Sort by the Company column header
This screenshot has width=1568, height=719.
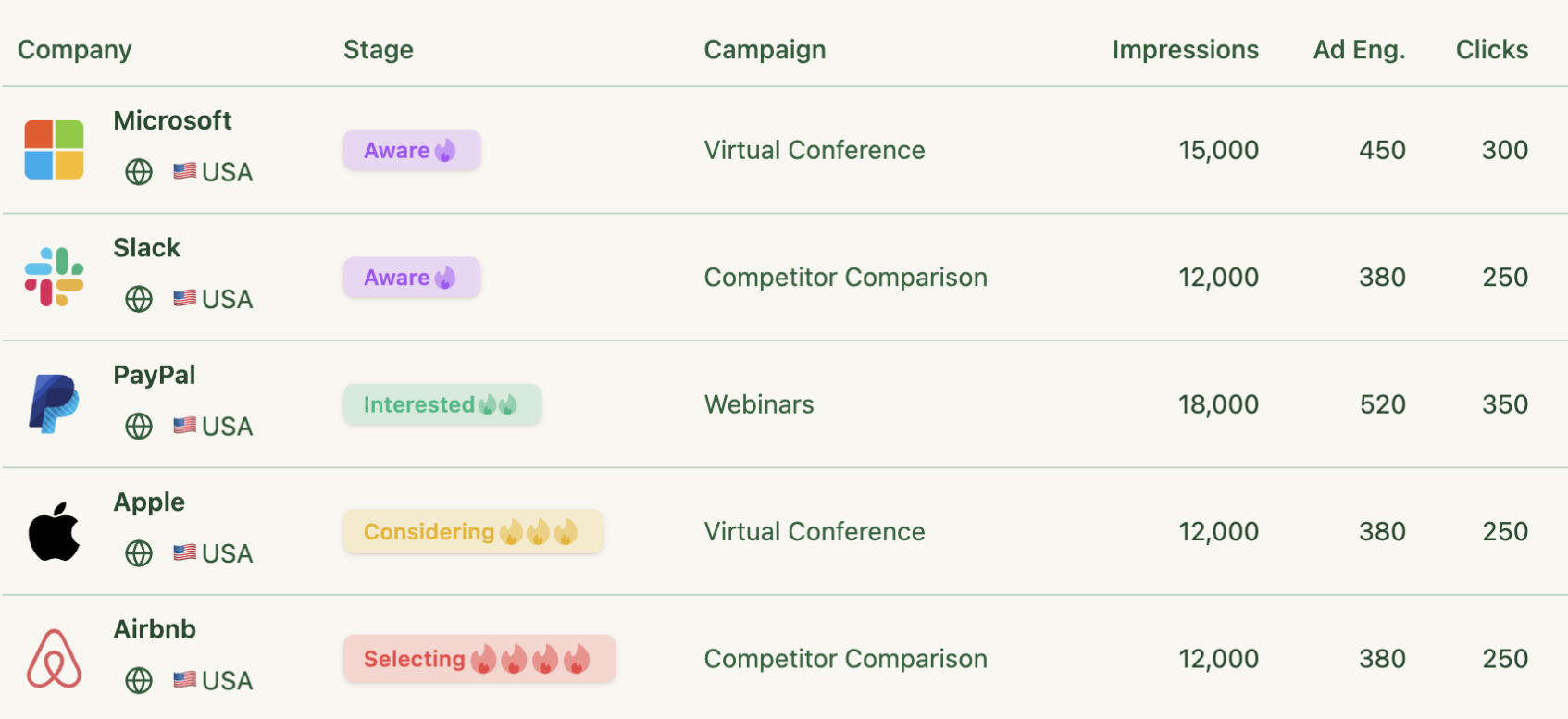75,50
